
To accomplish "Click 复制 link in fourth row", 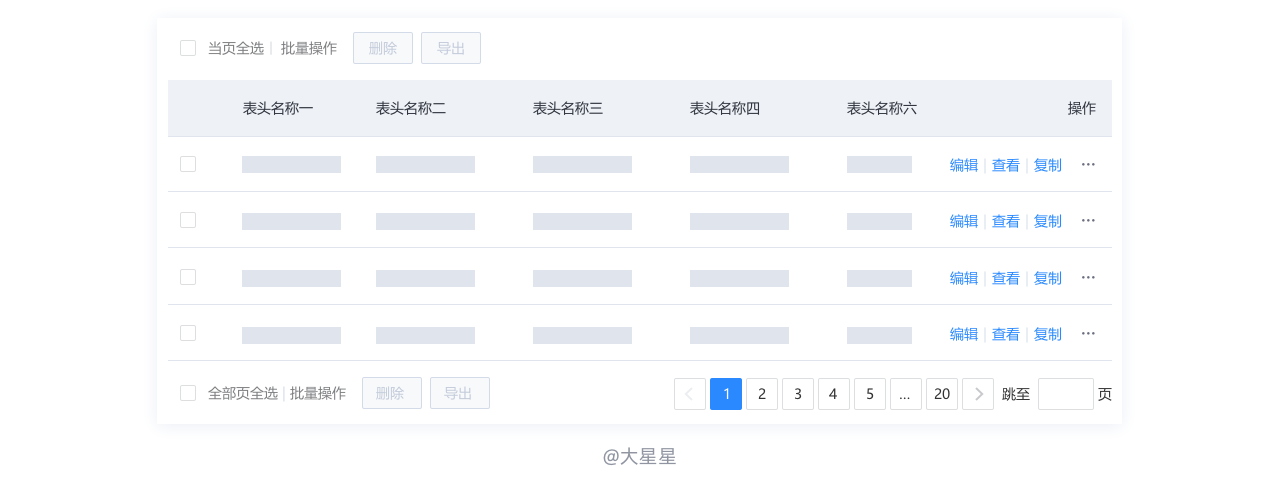I will point(1048,334).
